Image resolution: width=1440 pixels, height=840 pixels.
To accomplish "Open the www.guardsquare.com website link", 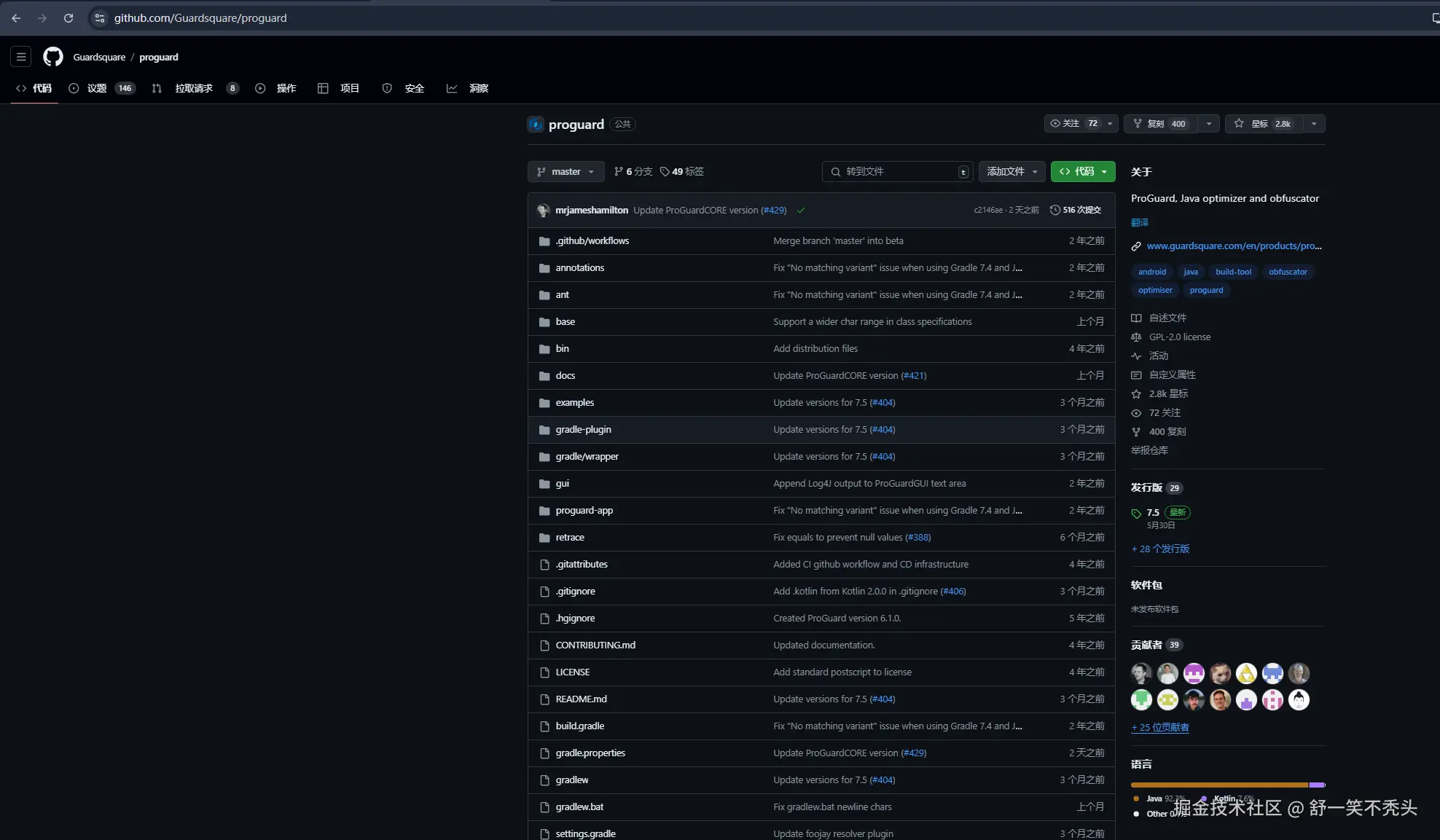I will pos(1233,246).
